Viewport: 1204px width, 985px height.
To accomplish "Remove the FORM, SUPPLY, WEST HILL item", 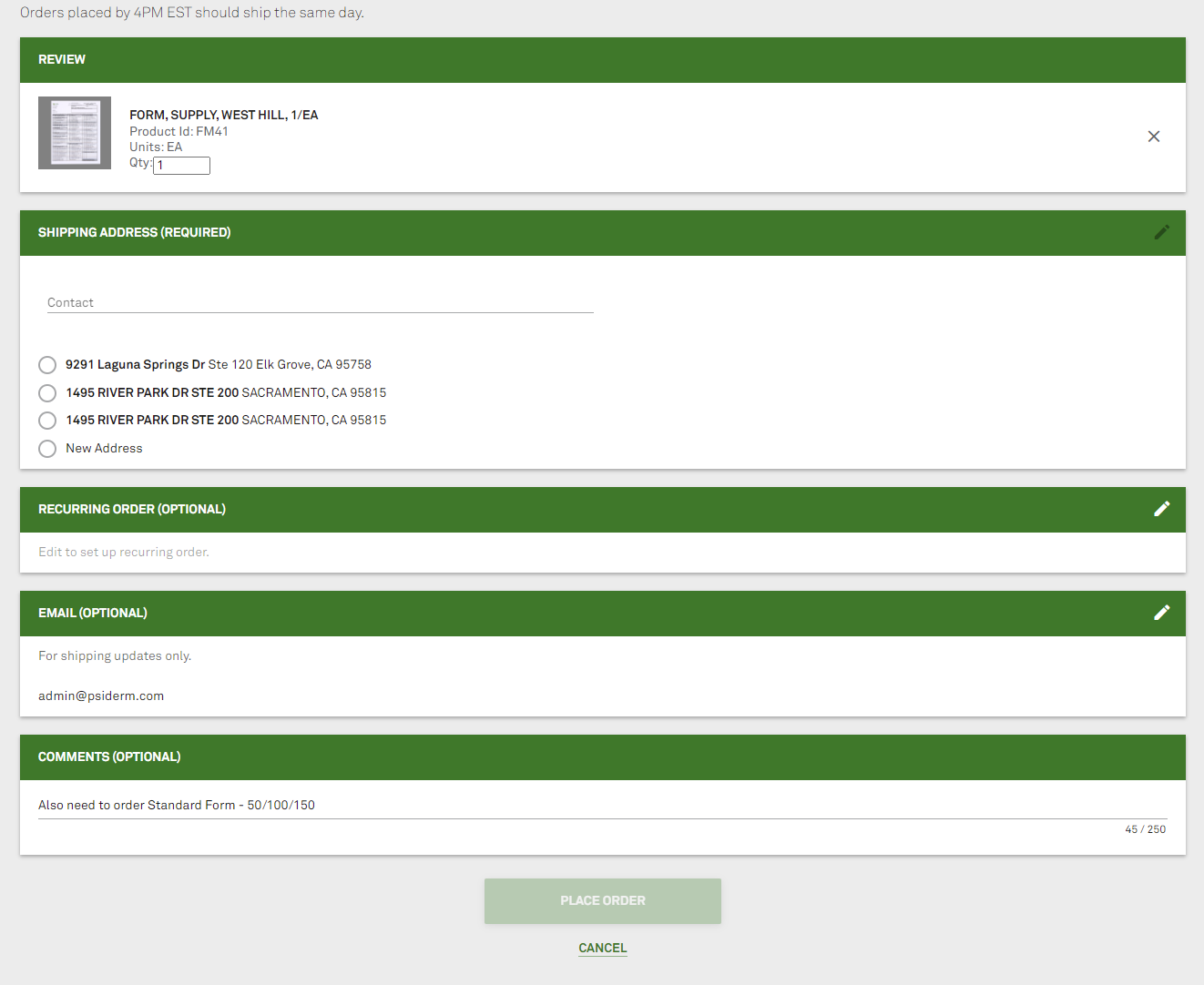I will pos(1154,136).
